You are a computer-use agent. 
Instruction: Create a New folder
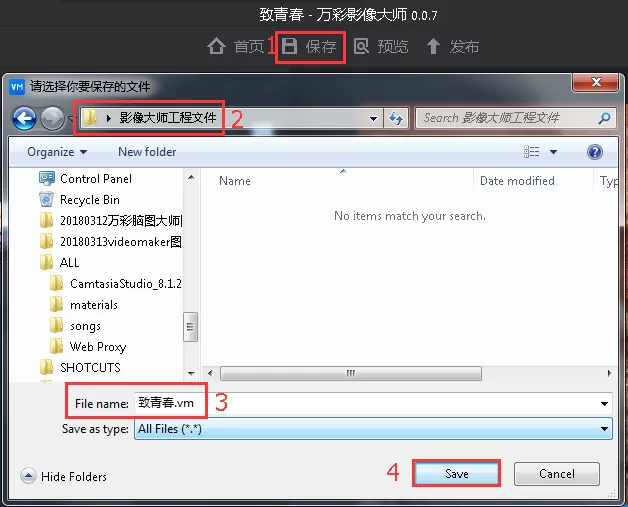pos(147,152)
